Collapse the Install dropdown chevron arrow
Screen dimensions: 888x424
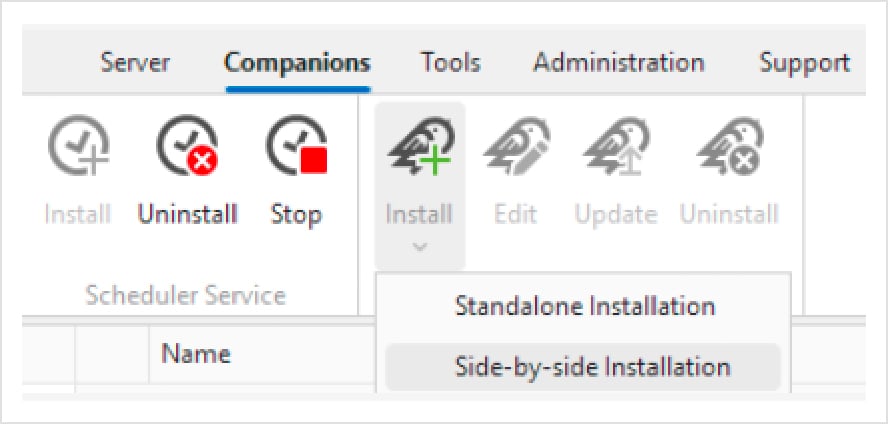click(x=420, y=247)
